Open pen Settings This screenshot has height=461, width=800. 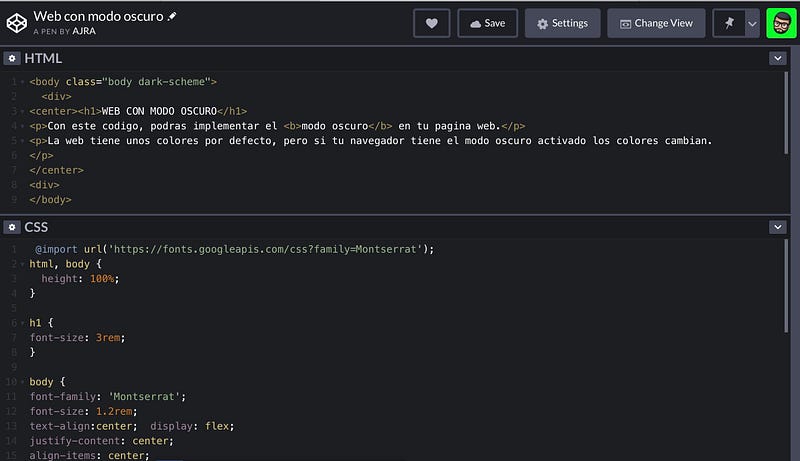[562, 23]
